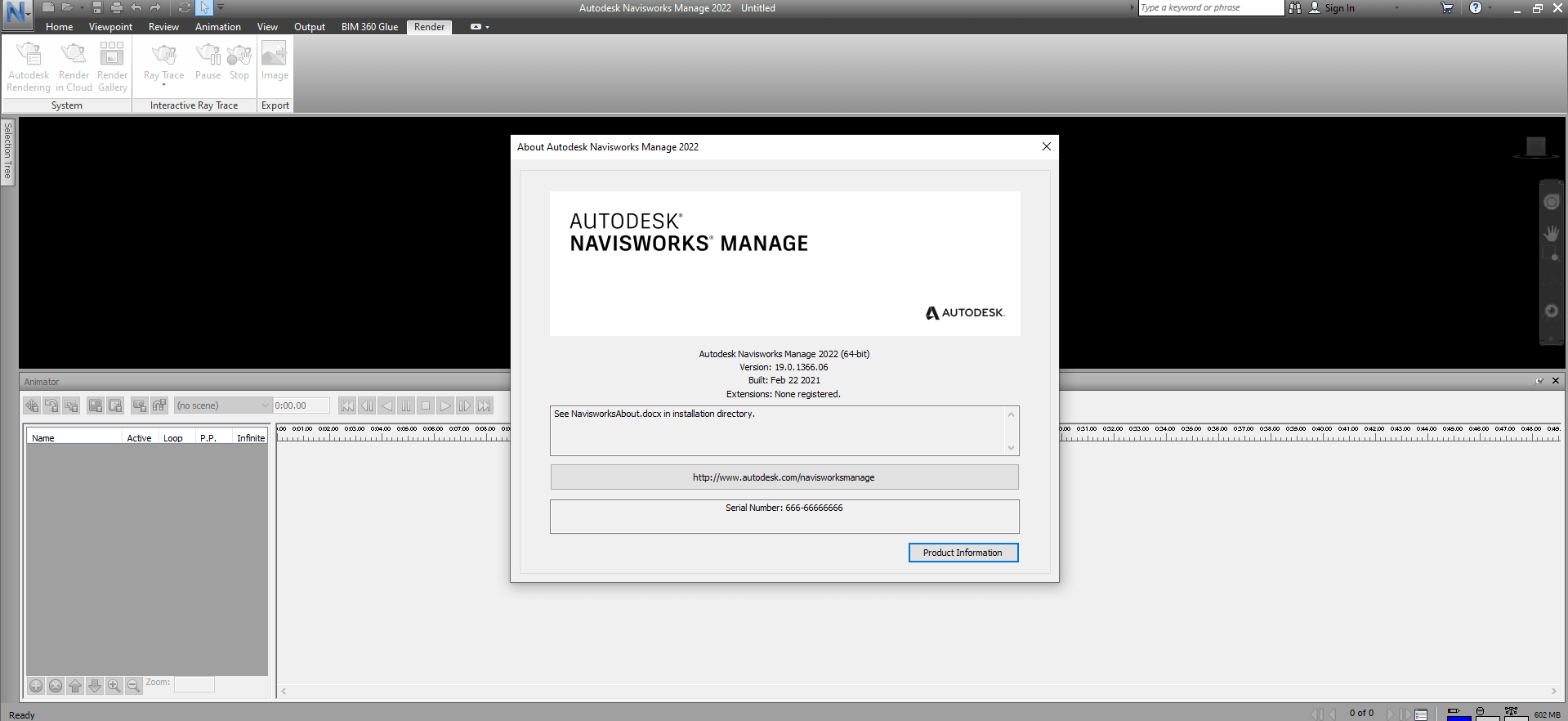Step animation back one frame
The width and height of the screenshot is (1568, 721).
367,405
